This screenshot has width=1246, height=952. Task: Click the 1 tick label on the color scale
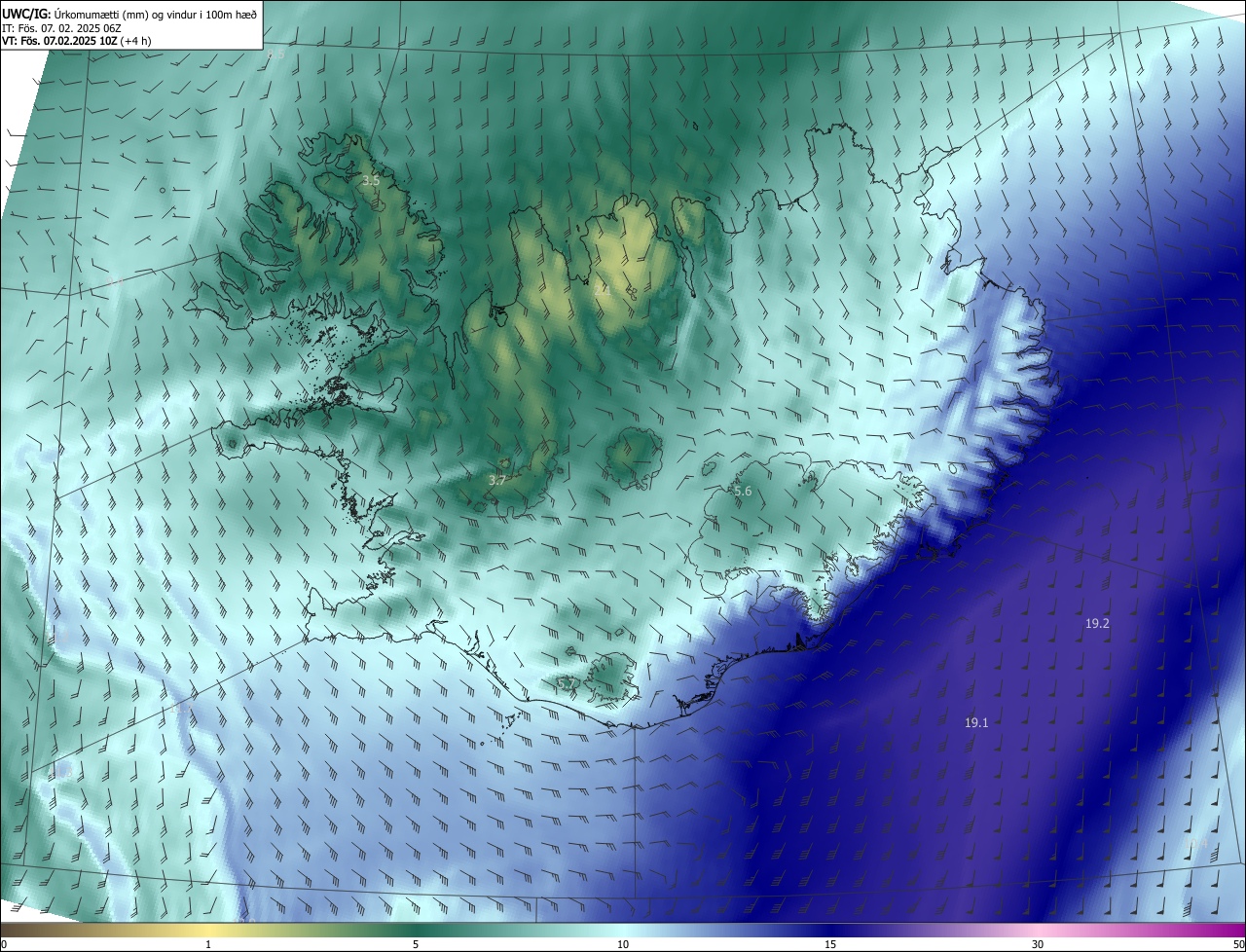208,944
